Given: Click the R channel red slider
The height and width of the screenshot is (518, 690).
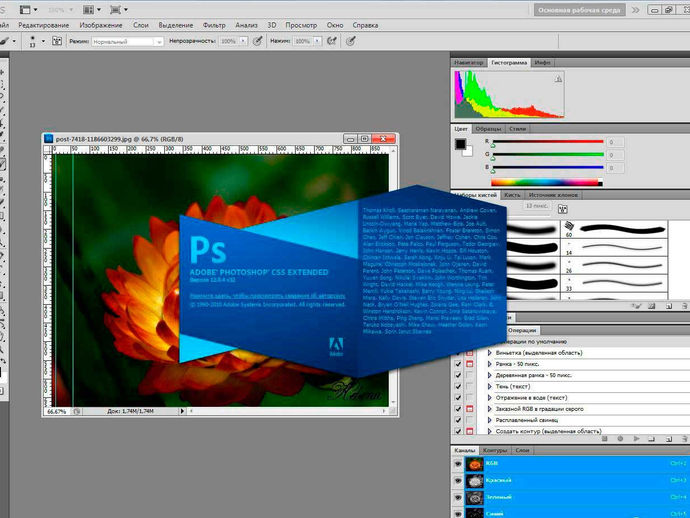Looking at the screenshot, I should (548, 142).
